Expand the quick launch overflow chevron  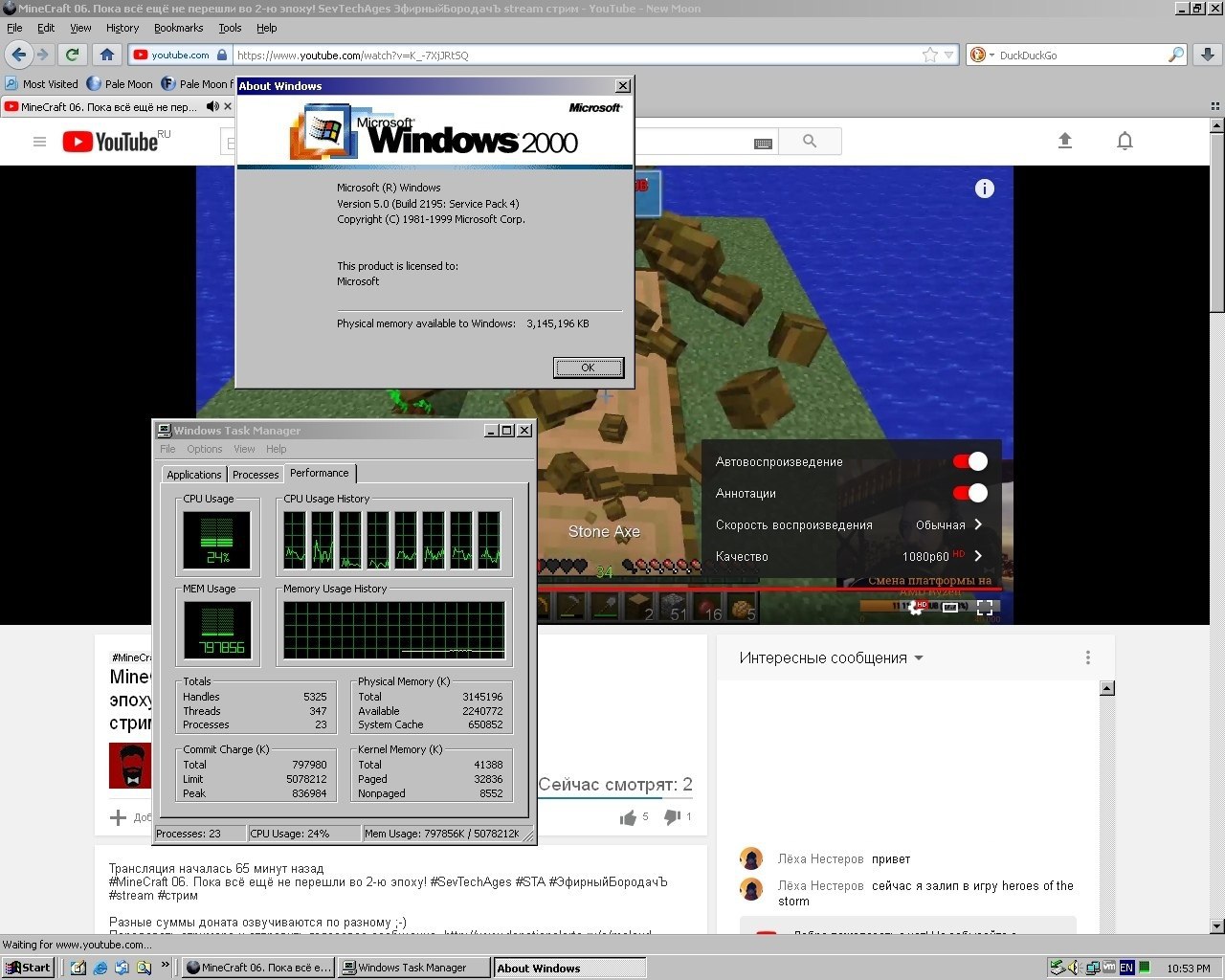click(165, 965)
